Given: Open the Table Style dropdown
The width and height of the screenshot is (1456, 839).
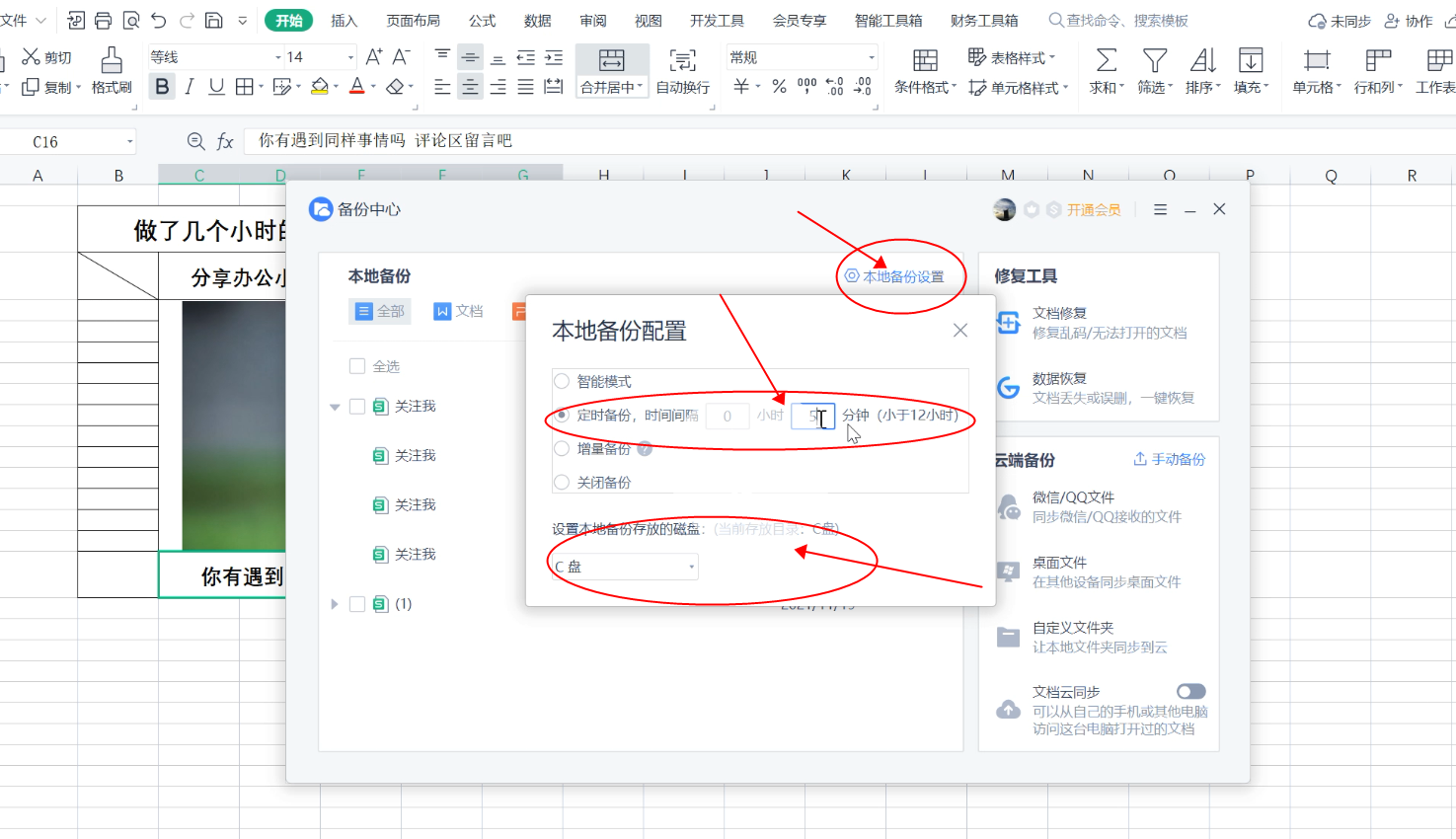Looking at the screenshot, I should [1012, 57].
